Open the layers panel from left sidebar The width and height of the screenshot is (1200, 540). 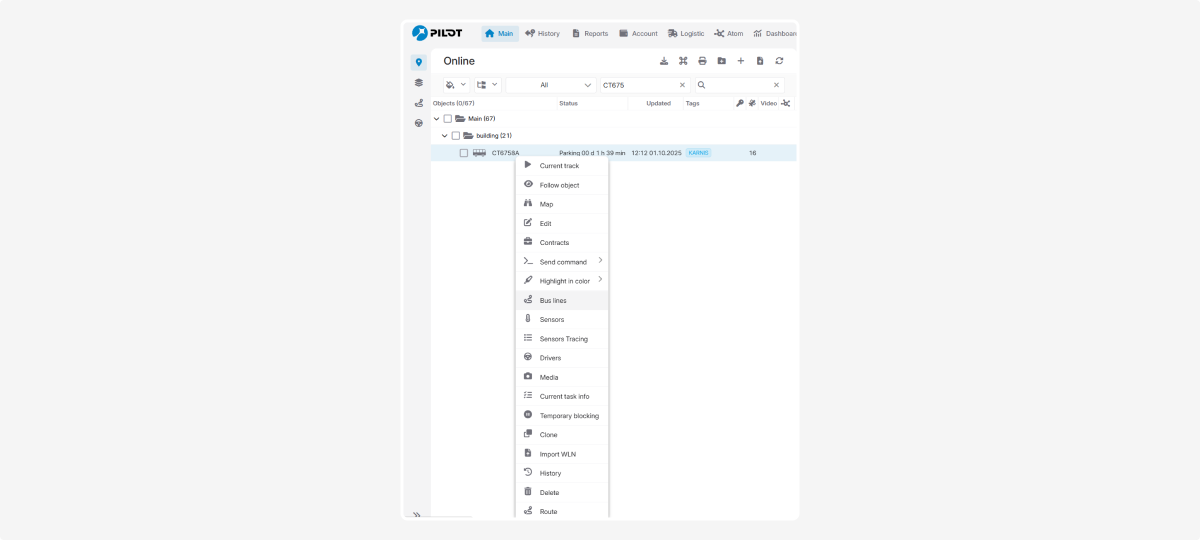coord(418,83)
